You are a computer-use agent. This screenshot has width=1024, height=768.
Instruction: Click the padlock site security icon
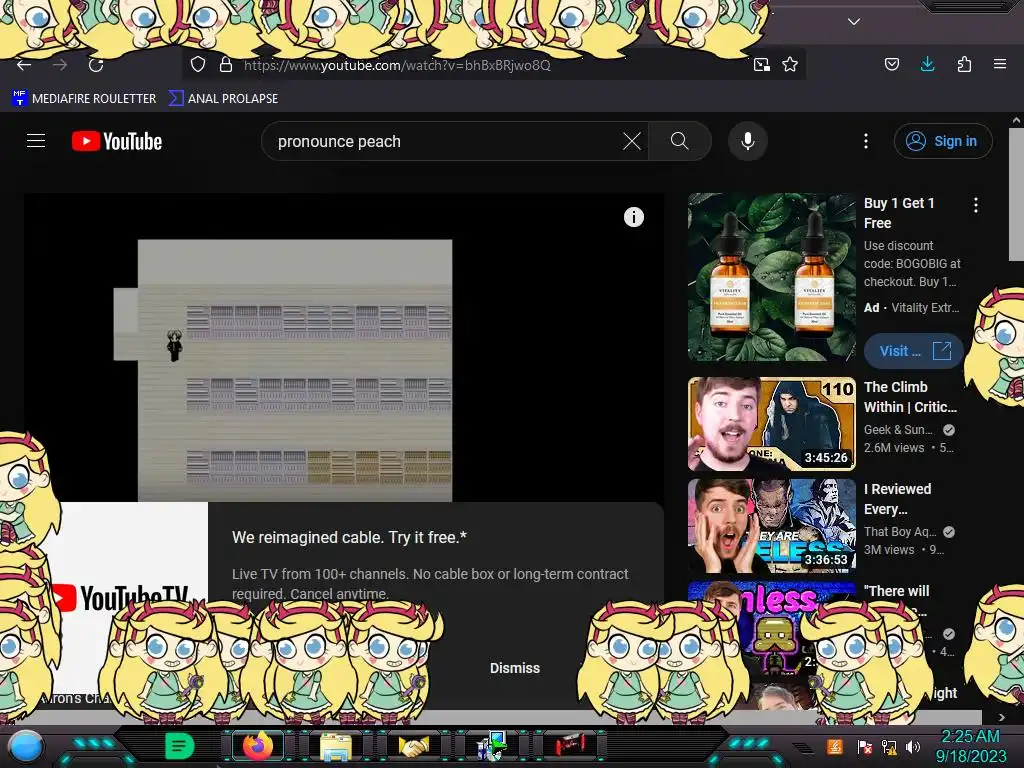226,65
